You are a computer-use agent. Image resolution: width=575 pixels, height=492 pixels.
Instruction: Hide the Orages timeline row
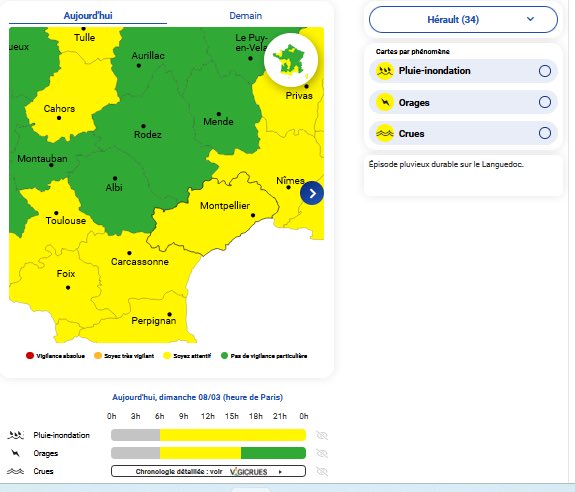coord(322,453)
